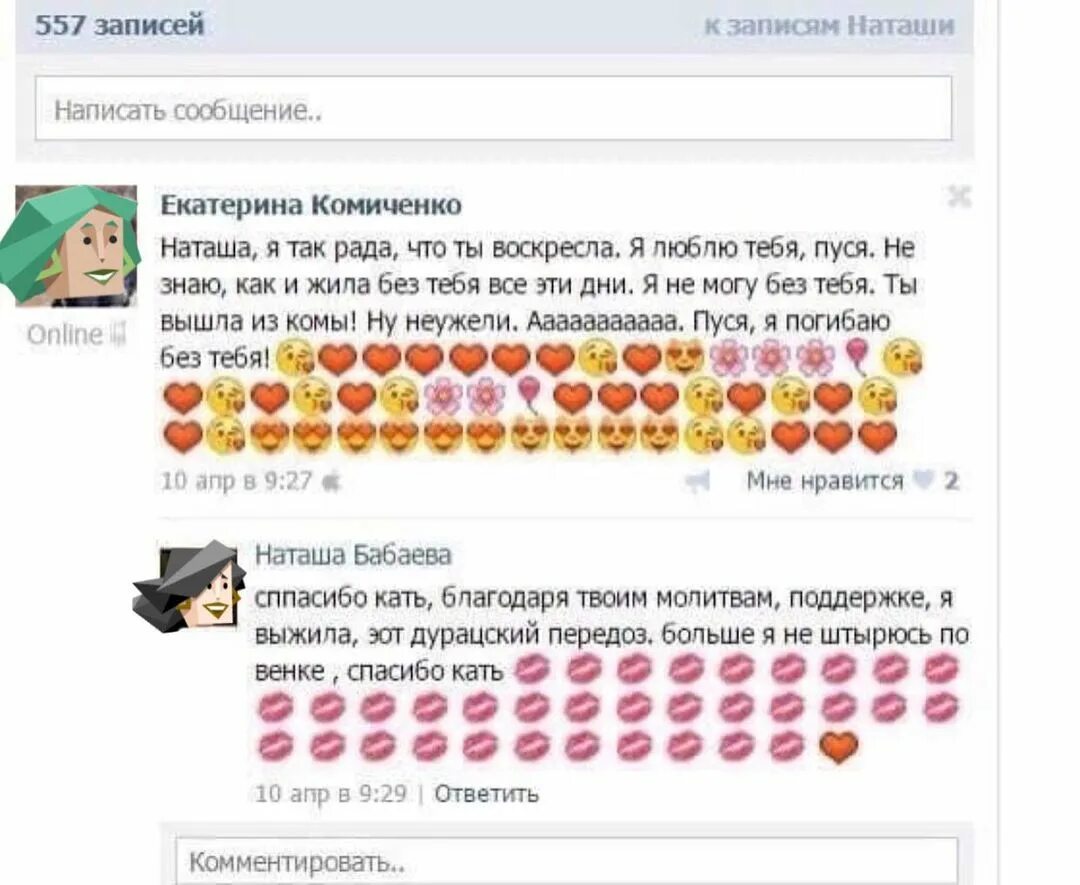Click Мне нравится like button
The height and width of the screenshot is (885, 1080).
click(824, 480)
